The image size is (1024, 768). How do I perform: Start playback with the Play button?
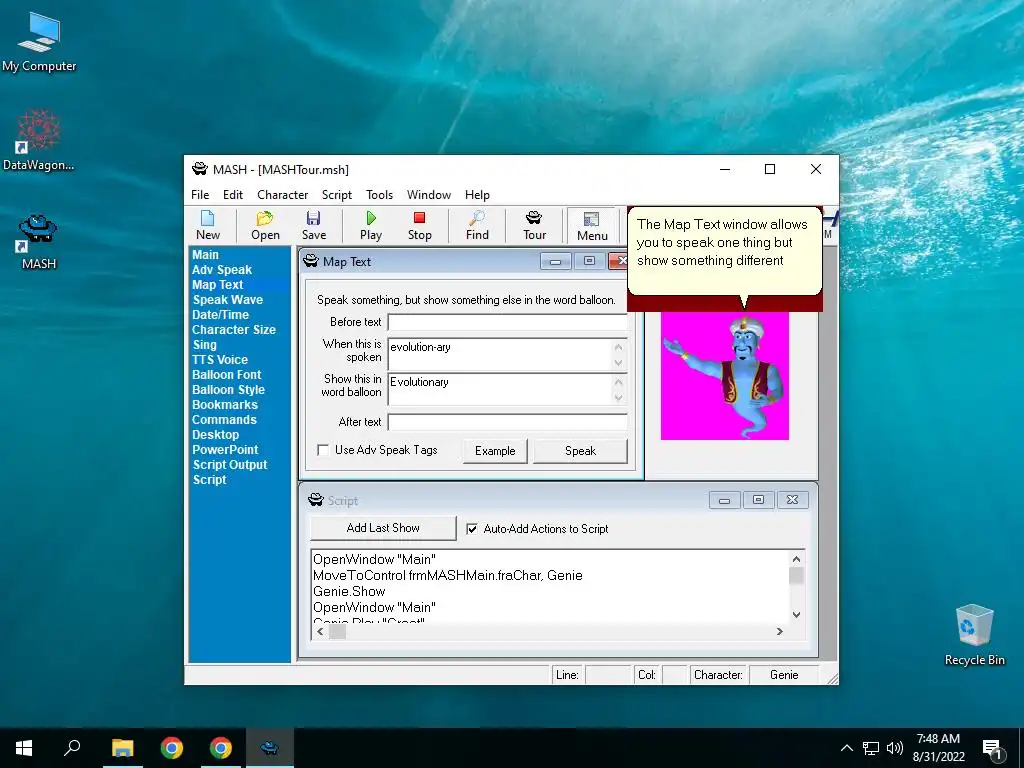click(371, 225)
